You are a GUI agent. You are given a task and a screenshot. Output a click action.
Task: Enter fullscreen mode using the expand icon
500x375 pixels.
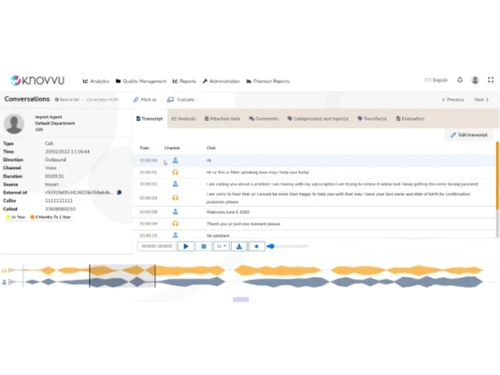click(x=491, y=80)
